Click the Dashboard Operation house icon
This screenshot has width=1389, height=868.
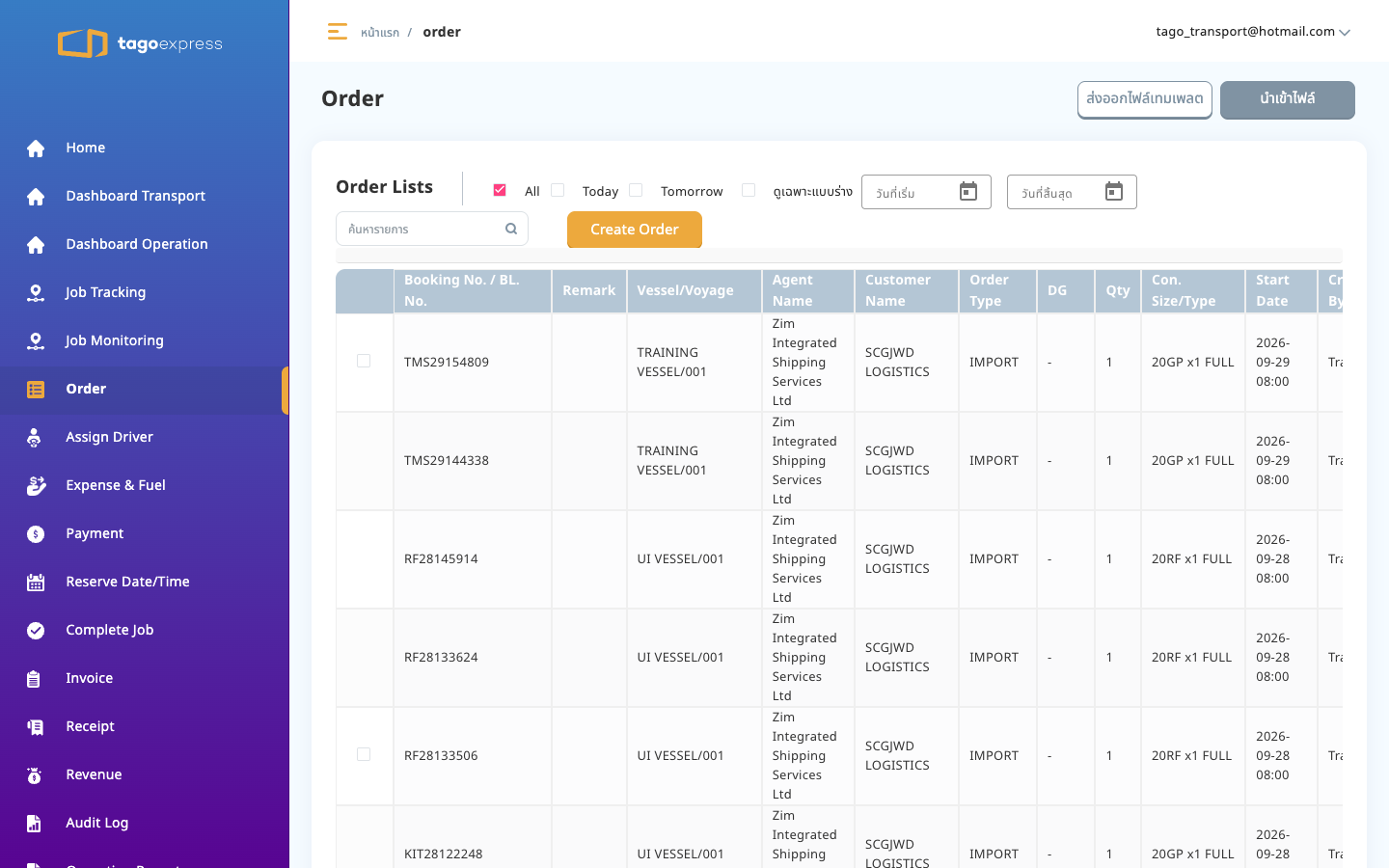coord(36,244)
